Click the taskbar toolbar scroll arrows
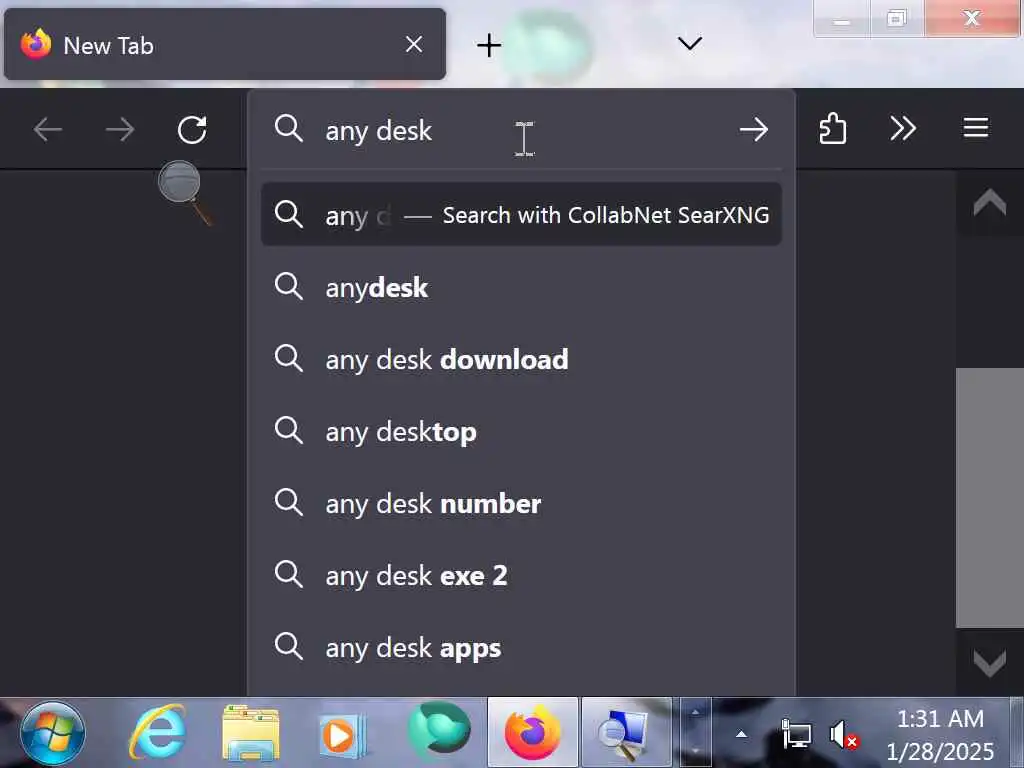Viewport: 1024px width, 768px height. (696, 732)
